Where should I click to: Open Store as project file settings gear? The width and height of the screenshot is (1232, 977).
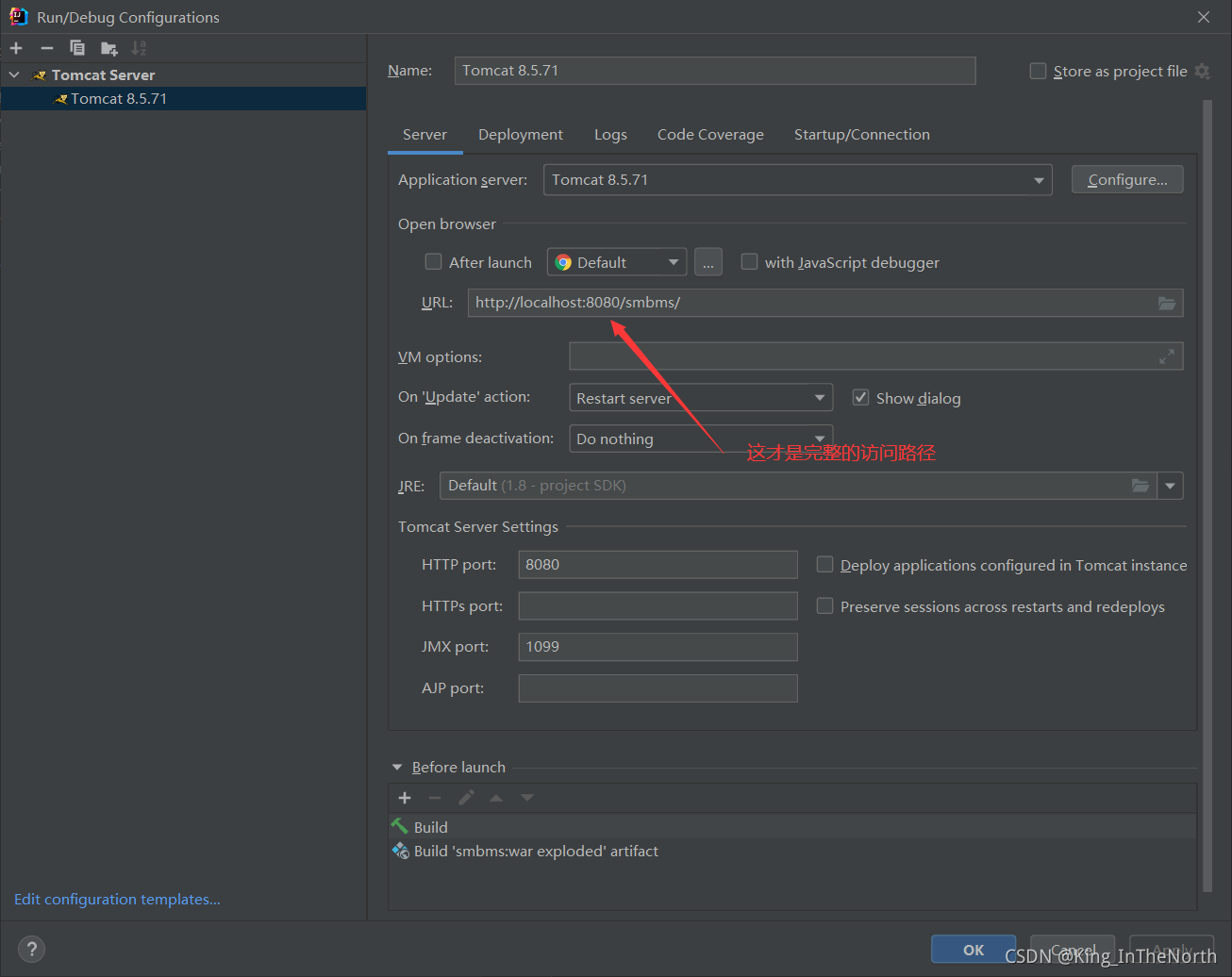coord(1202,71)
